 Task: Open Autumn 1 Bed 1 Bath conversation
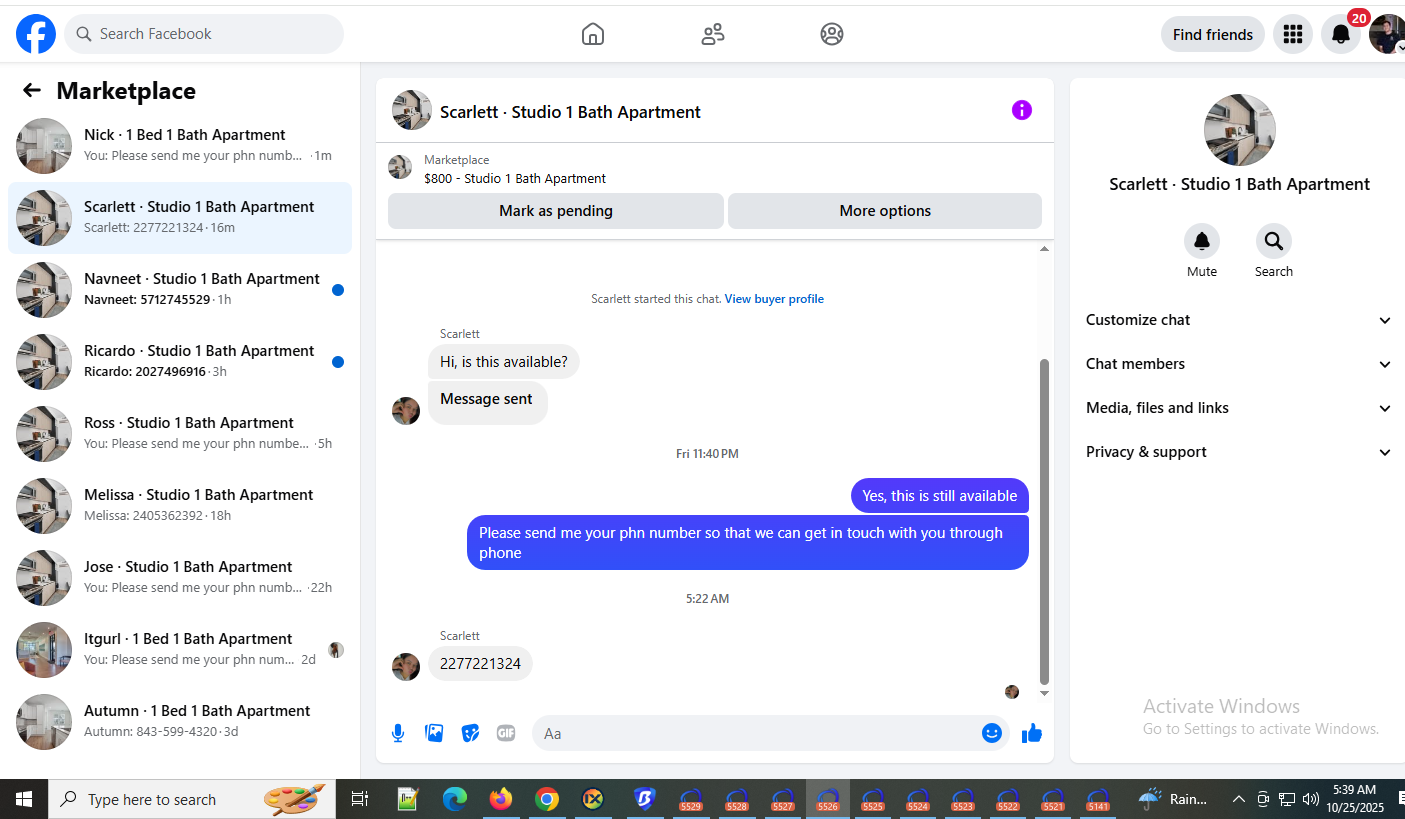180,722
